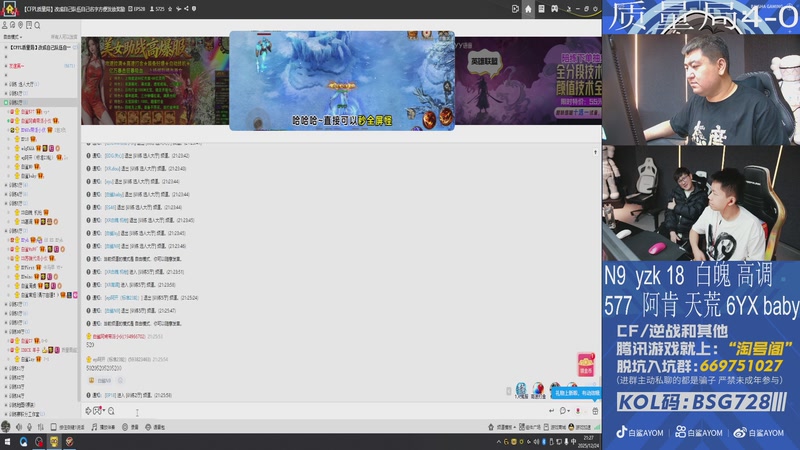Open the home template dropdown in the bottom right bar
The width and height of the screenshot is (800, 450).
(x=502, y=427)
